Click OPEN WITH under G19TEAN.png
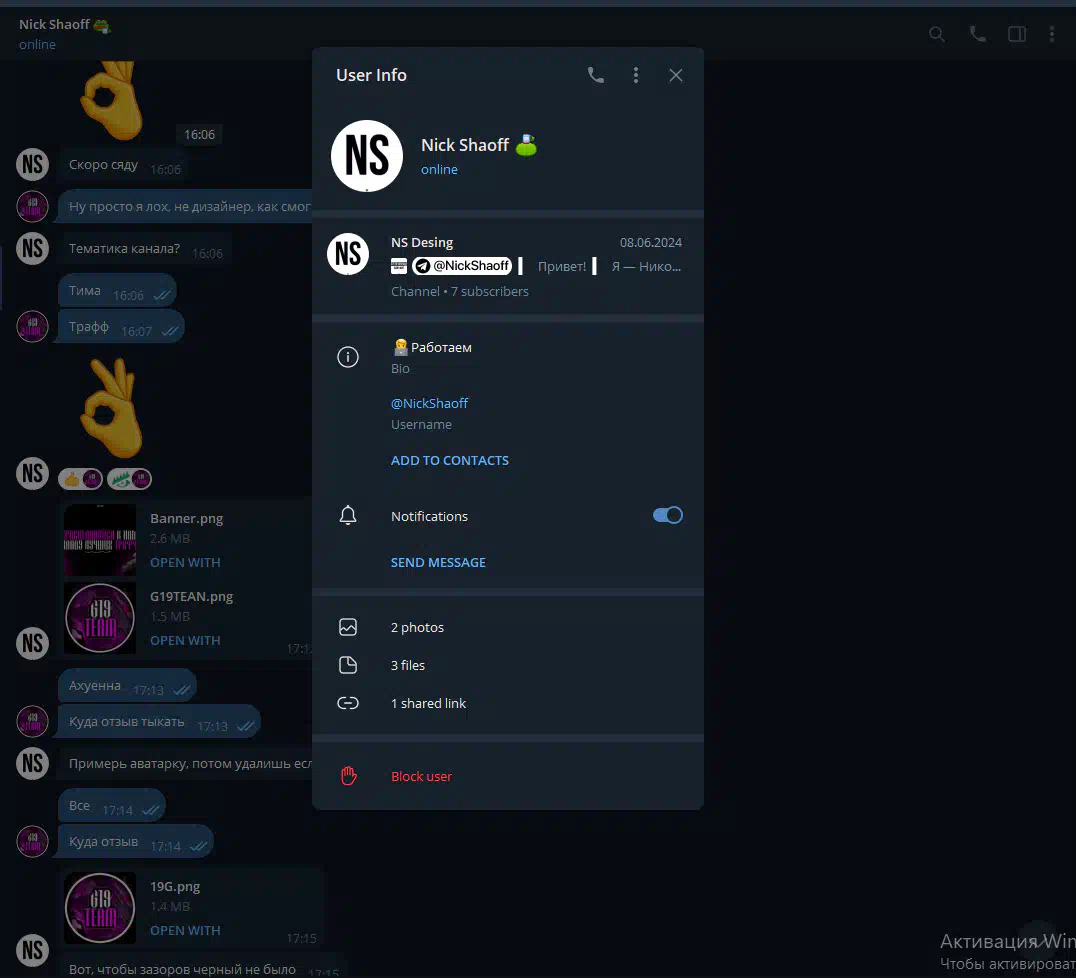The height and width of the screenshot is (978, 1076). (185, 640)
